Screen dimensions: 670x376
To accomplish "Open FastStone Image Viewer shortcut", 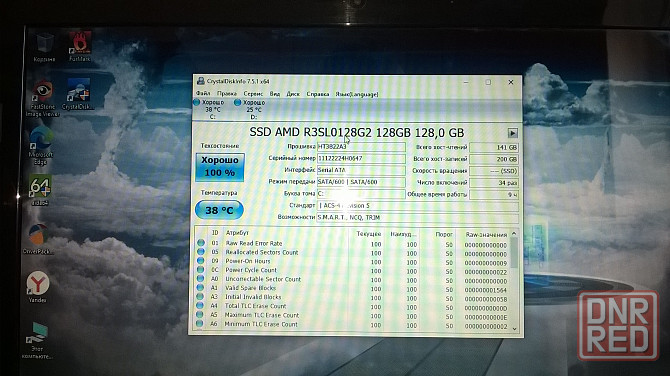I will pos(42,99).
